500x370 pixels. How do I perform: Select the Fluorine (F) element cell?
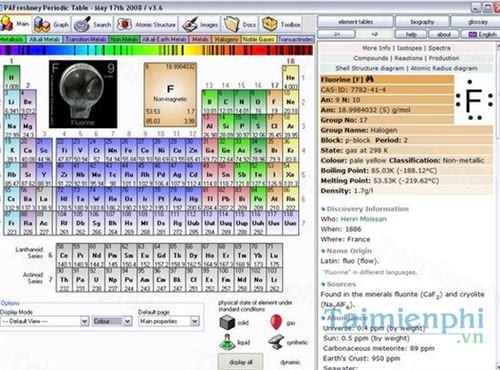coord(274,102)
